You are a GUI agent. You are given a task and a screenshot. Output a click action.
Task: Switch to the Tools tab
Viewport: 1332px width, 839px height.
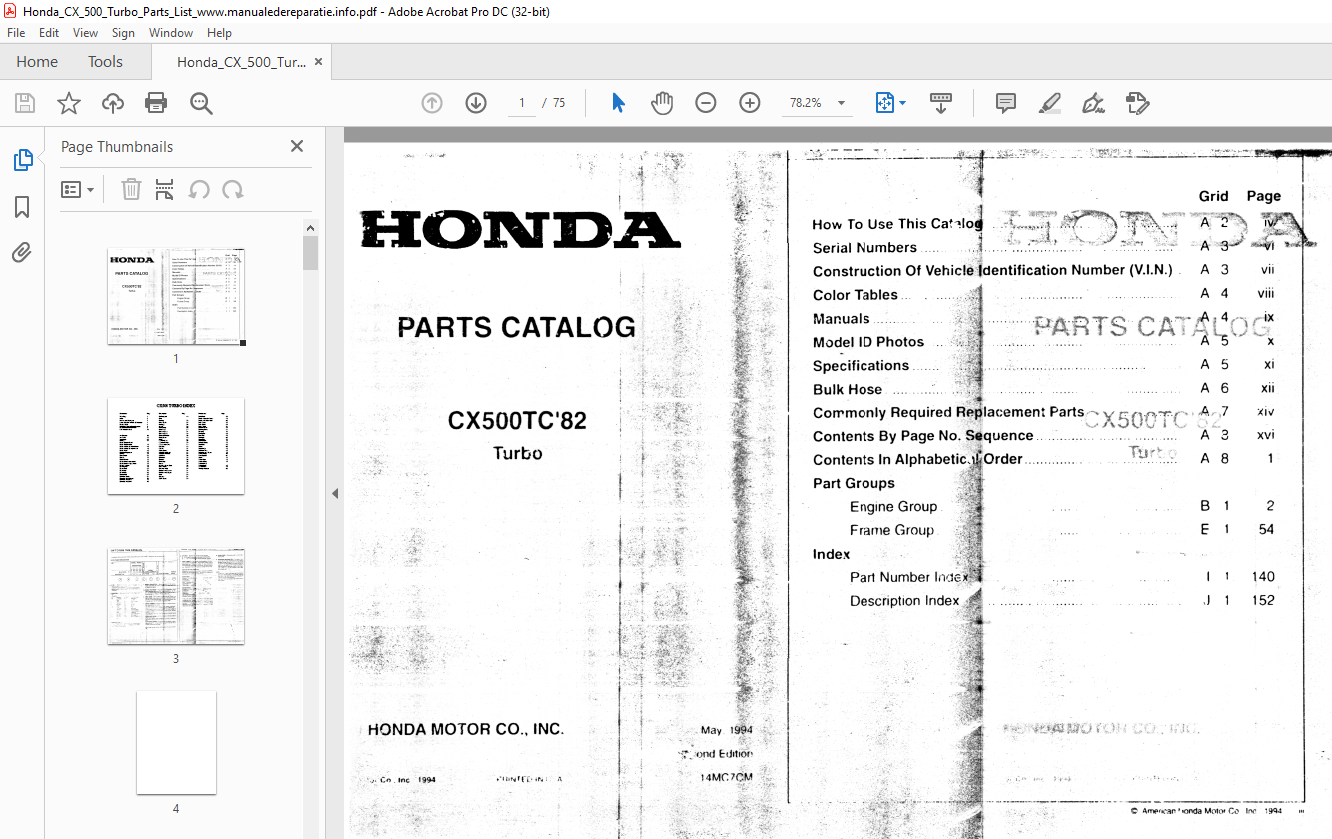pos(105,61)
